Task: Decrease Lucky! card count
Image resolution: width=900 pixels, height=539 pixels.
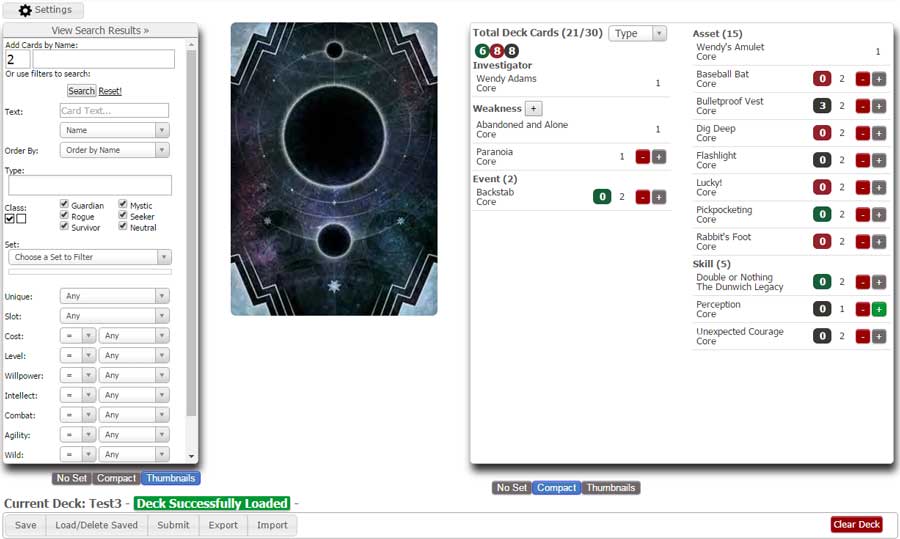Action: [863, 188]
